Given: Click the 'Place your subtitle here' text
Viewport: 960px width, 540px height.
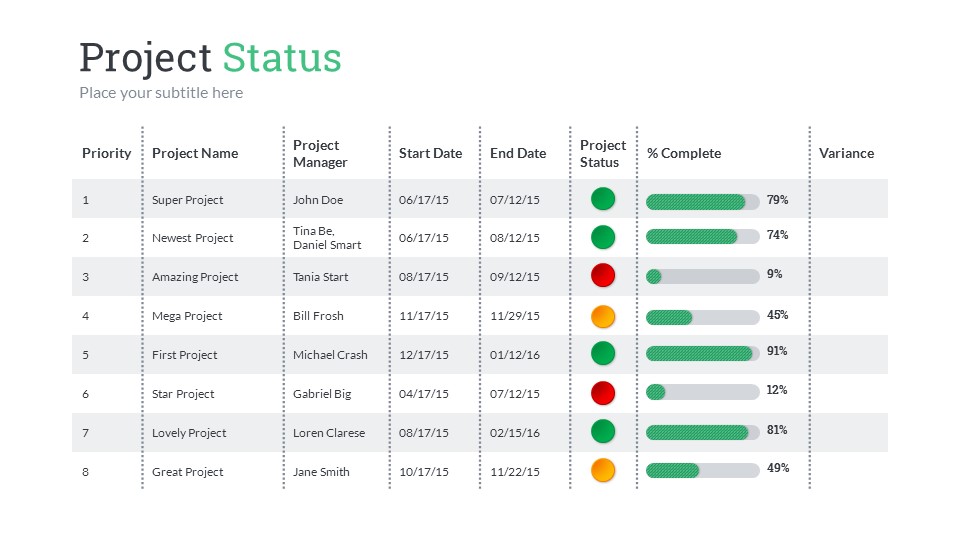Looking at the screenshot, I should 161,93.
